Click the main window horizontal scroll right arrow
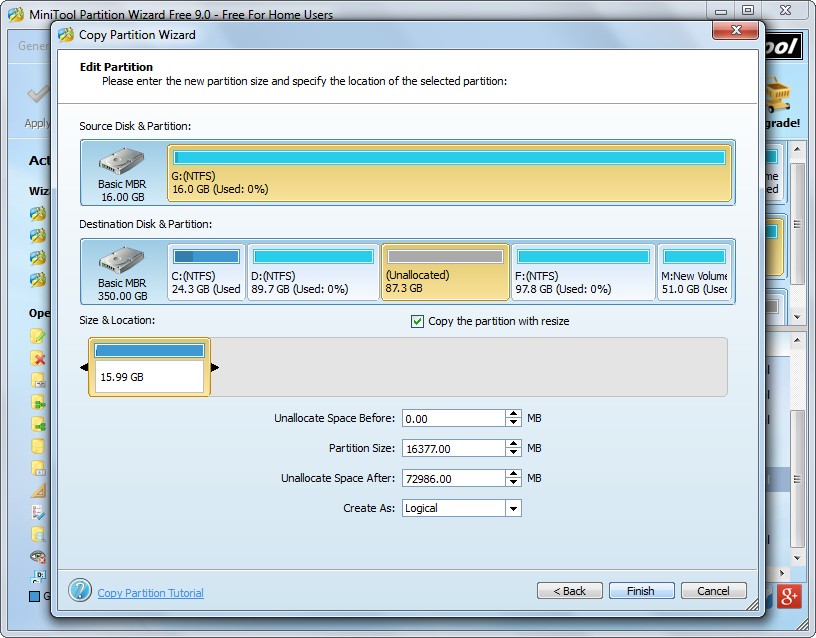816x638 pixels. coord(782,573)
